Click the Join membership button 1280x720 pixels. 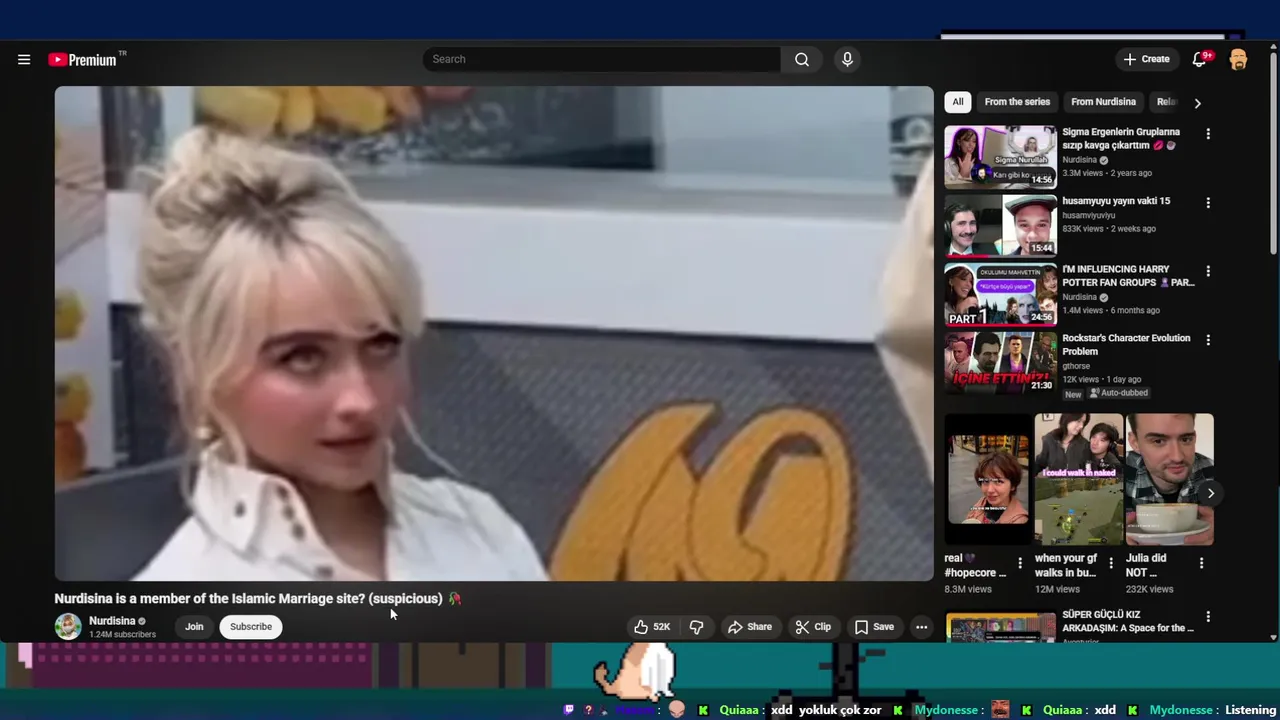194,627
